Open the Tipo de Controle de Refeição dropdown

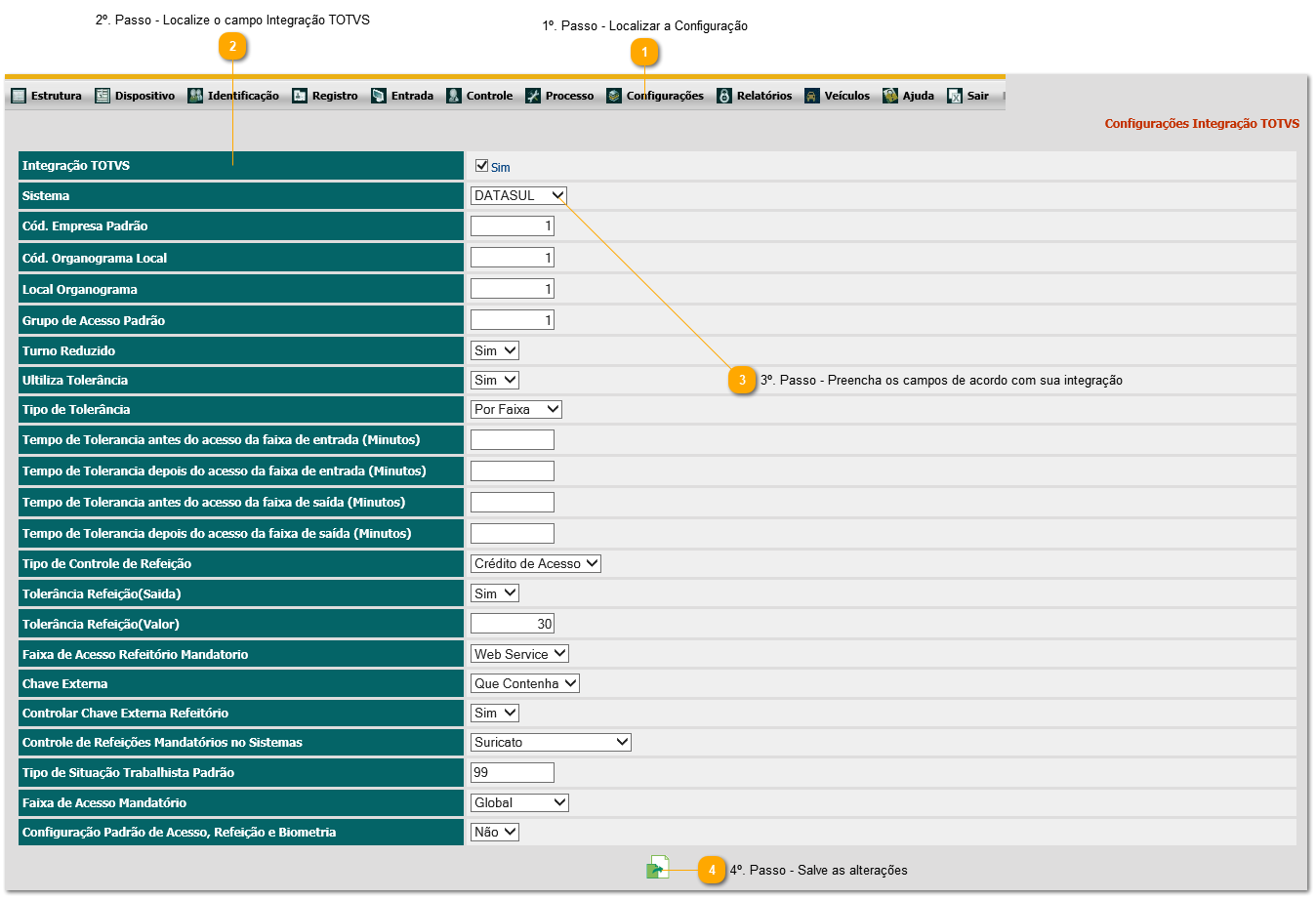click(536, 564)
